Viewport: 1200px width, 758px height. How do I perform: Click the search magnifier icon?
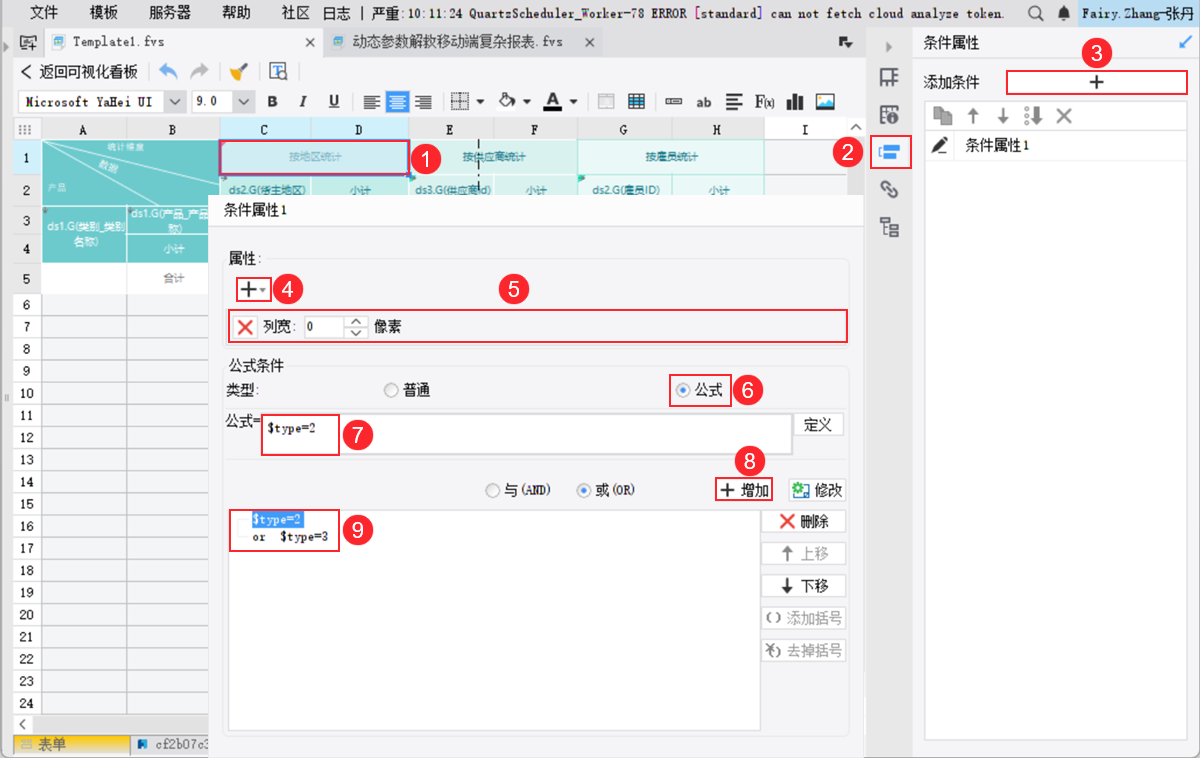point(1036,13)
